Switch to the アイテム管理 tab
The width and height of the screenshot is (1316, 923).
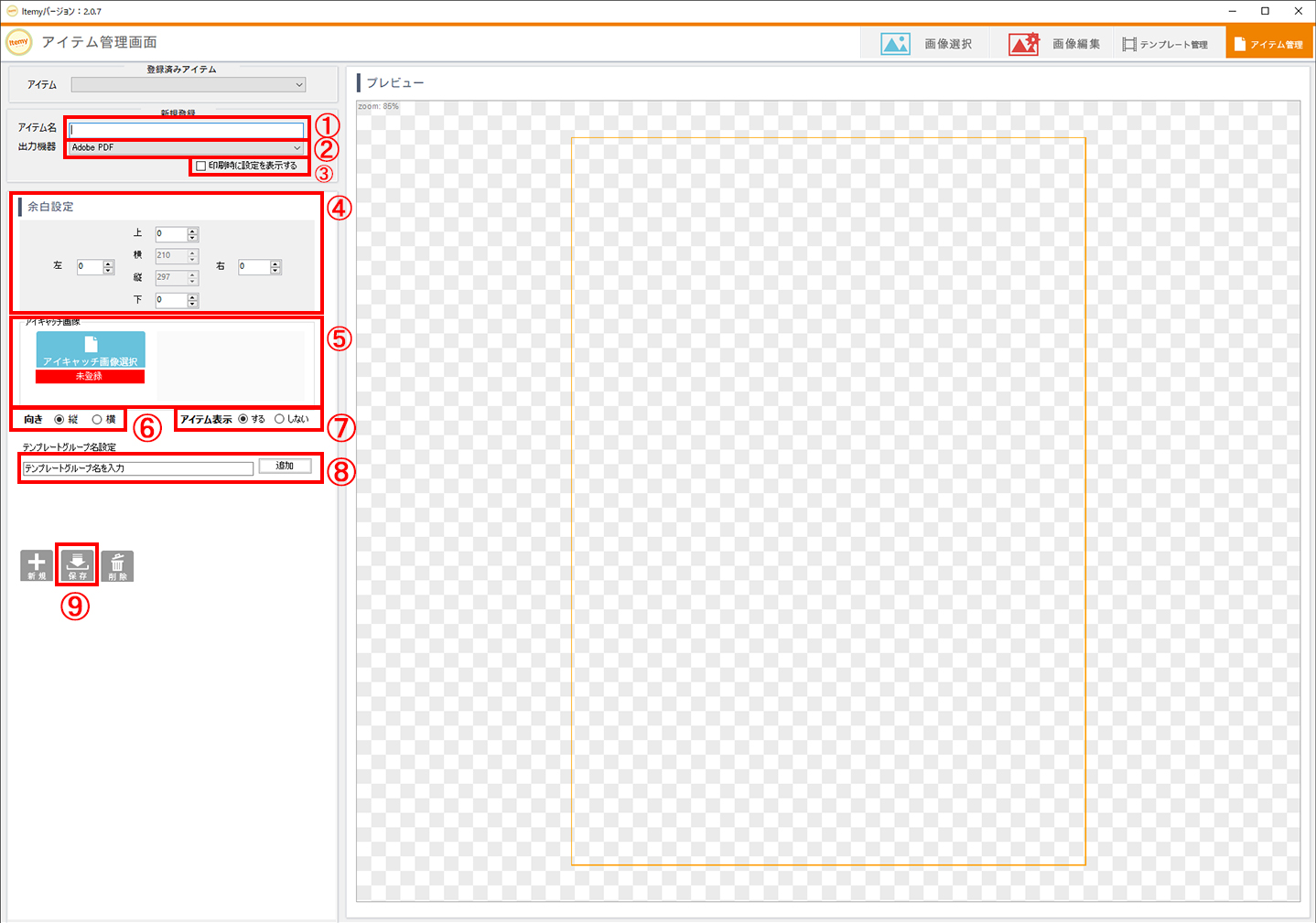coord(1268,44)
